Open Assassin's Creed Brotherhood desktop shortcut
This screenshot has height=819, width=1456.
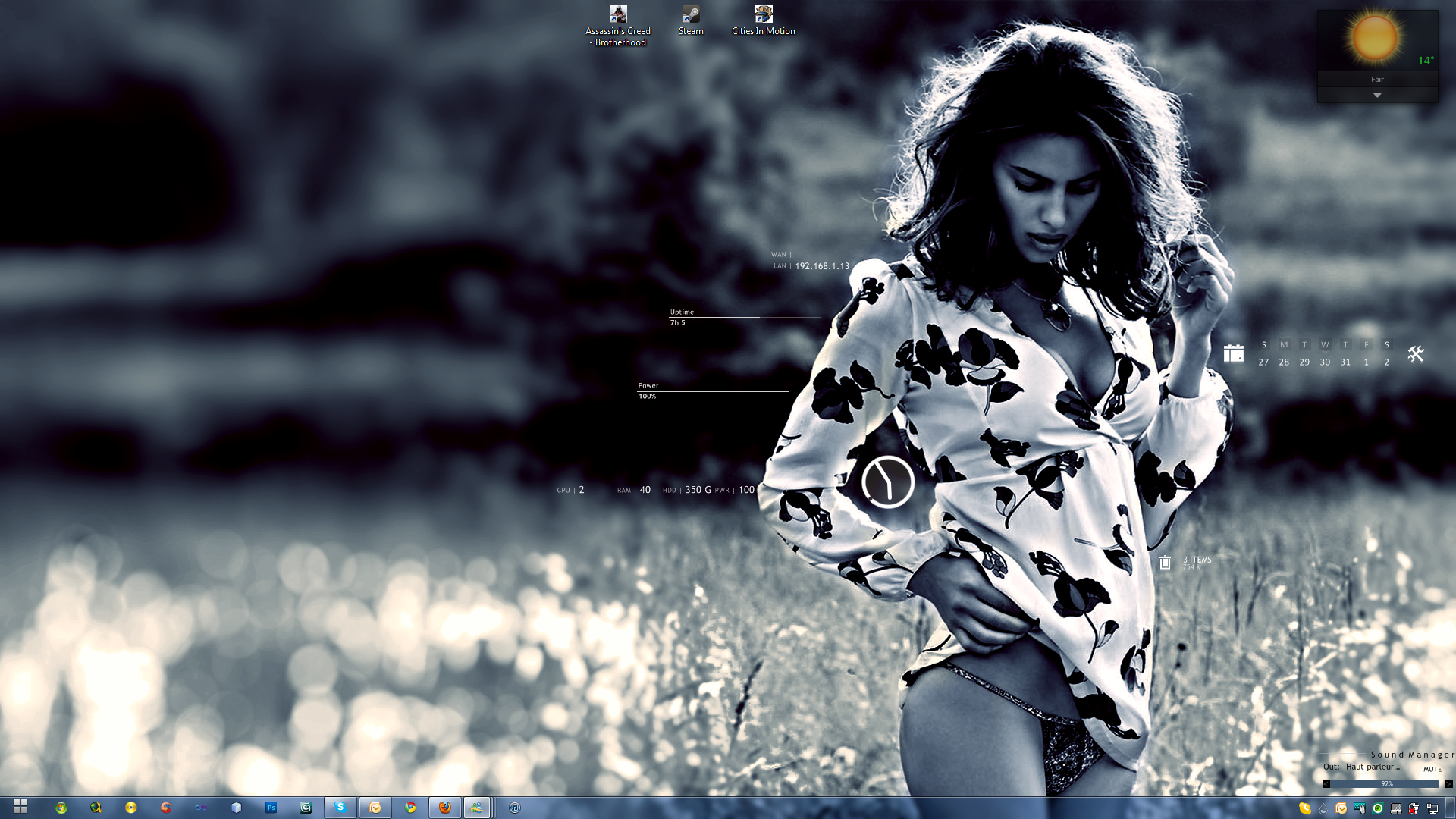click(618, 27)
